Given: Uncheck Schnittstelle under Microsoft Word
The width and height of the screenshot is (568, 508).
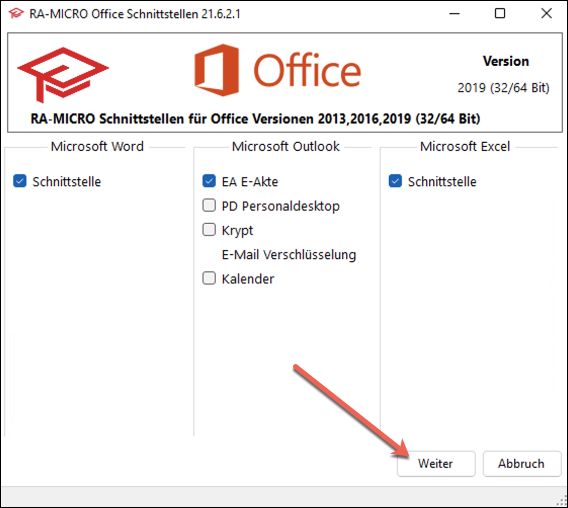Looking at the screenshot, I should (x=20, y=181).
